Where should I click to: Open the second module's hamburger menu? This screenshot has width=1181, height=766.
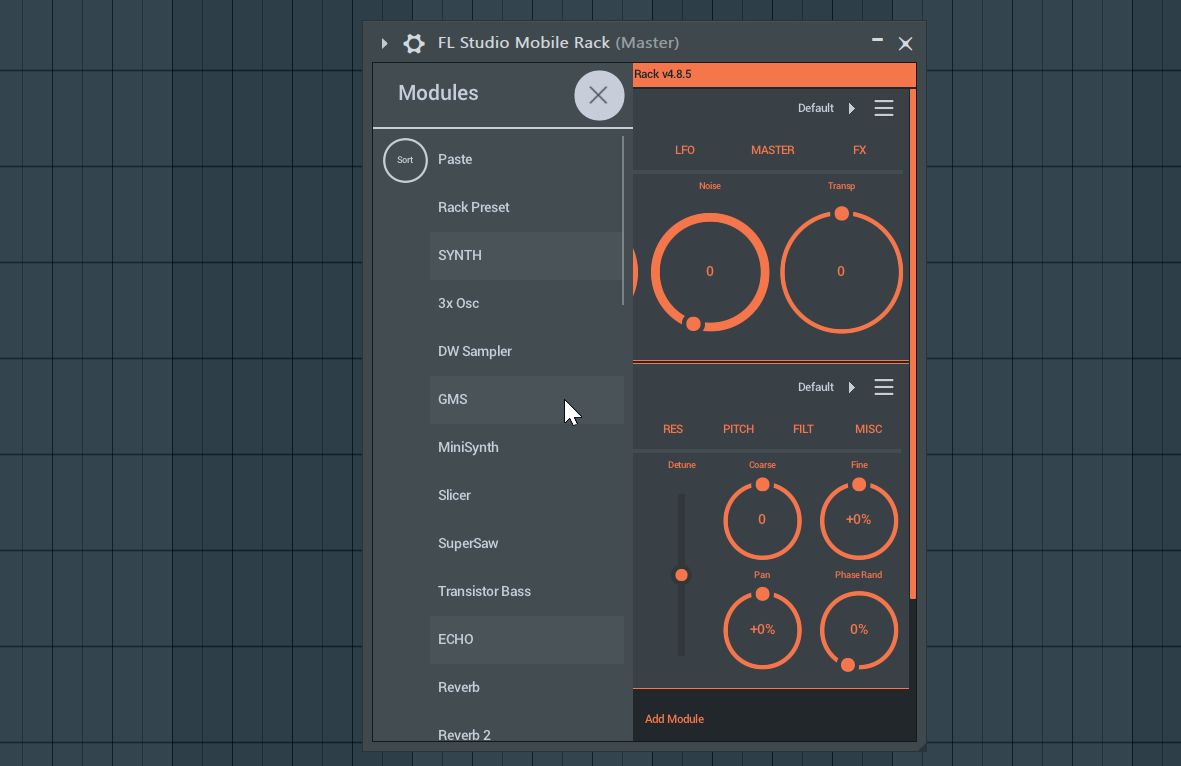[x=883, y=387]
